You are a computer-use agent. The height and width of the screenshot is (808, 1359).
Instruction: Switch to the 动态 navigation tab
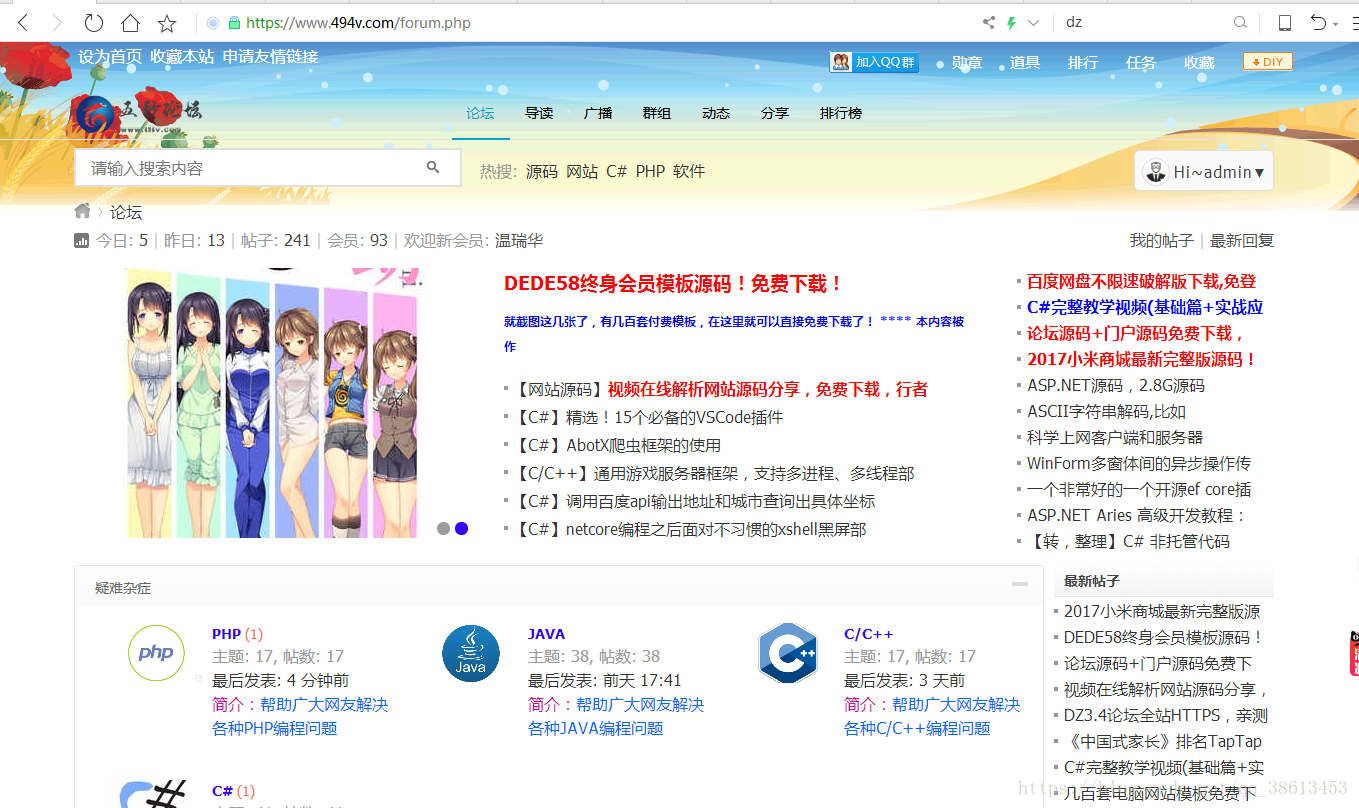pos(716,113)
